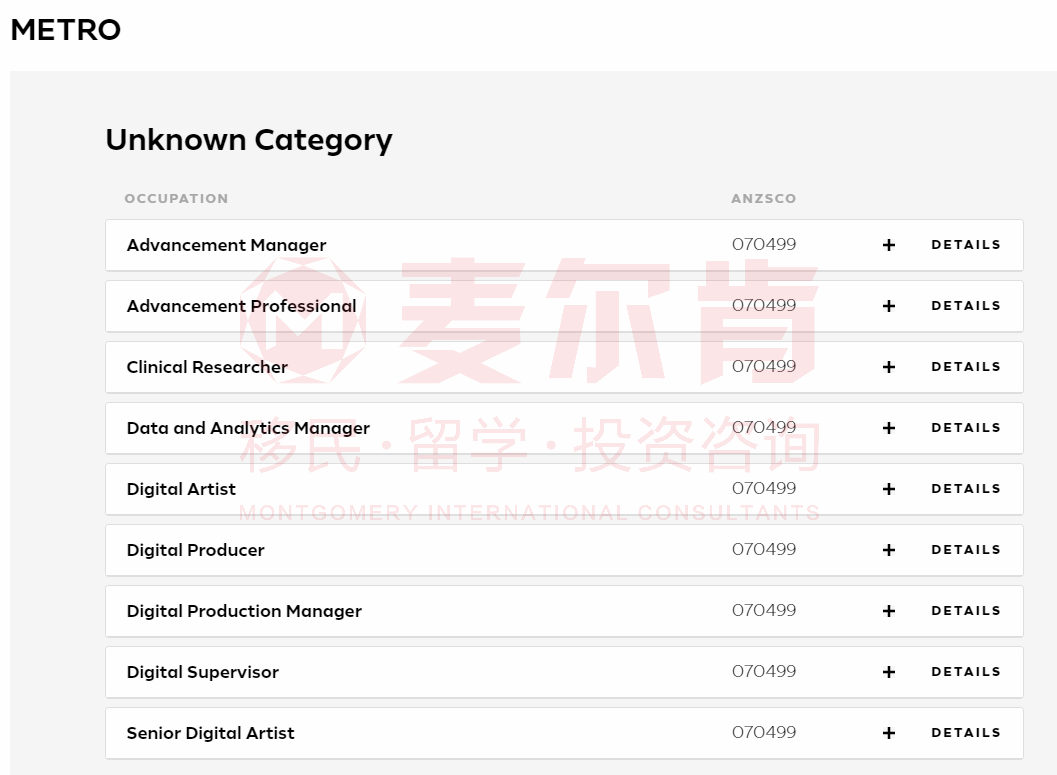
Task: Open DETAILS for Advancement Professional
Action: coord(965,306)
